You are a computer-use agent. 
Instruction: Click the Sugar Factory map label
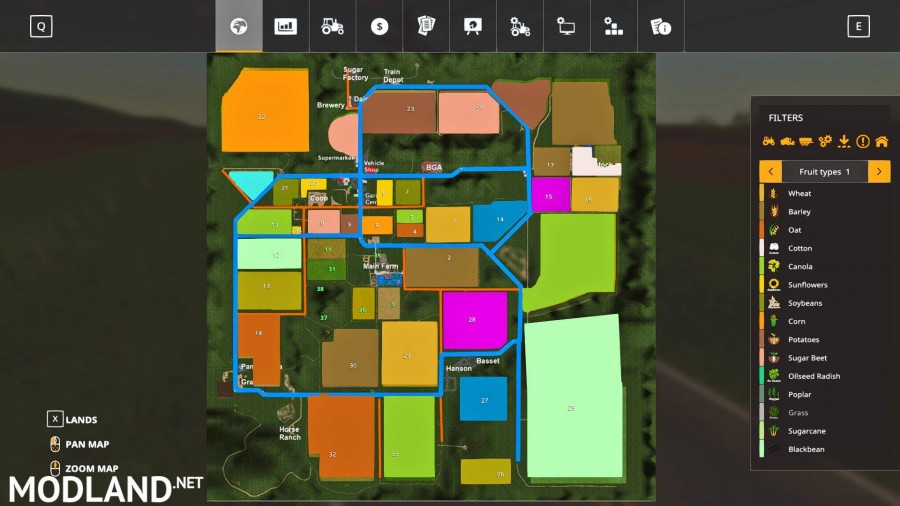pos(355,73)
